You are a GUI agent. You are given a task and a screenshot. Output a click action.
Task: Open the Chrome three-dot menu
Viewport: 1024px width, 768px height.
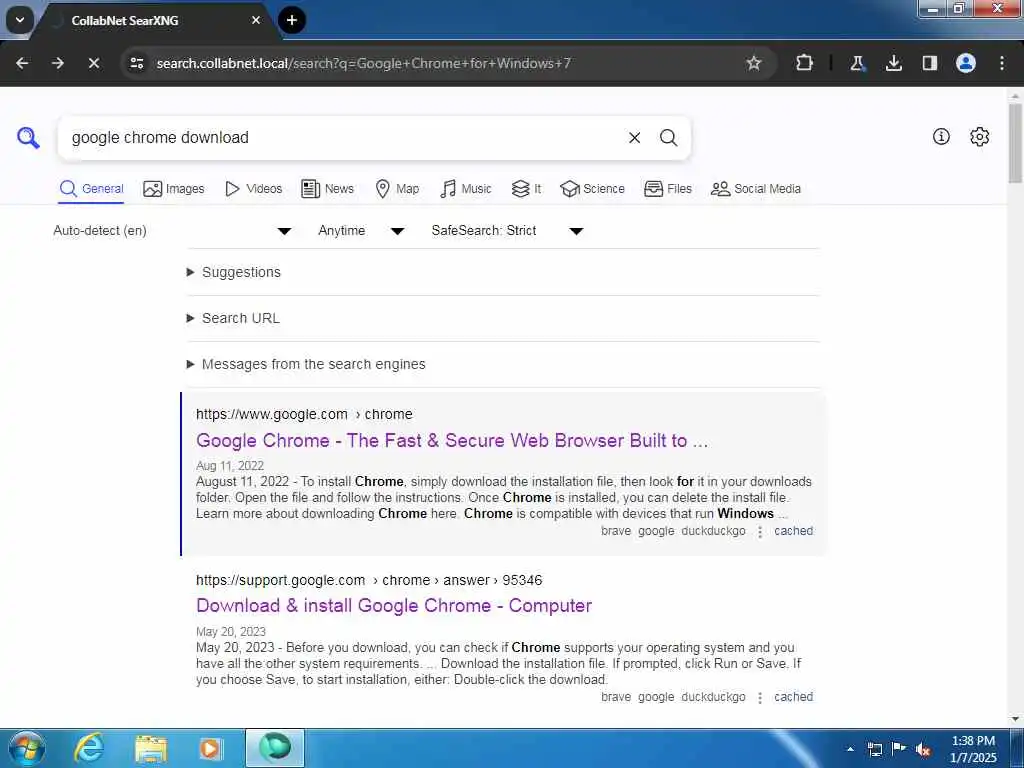tap(1002, 63)
